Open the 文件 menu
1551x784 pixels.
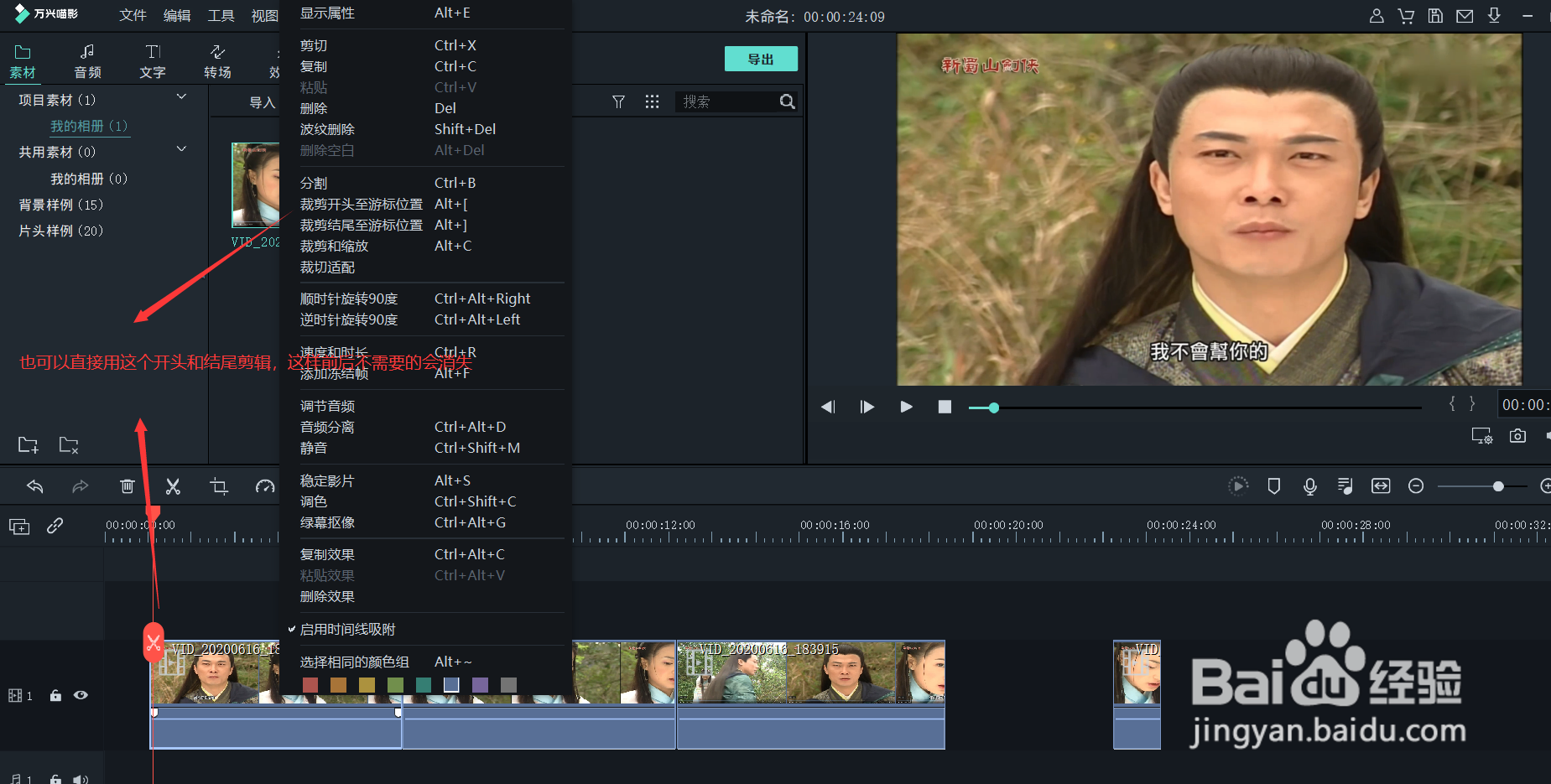pyautogui.click(x=133, y=15)
